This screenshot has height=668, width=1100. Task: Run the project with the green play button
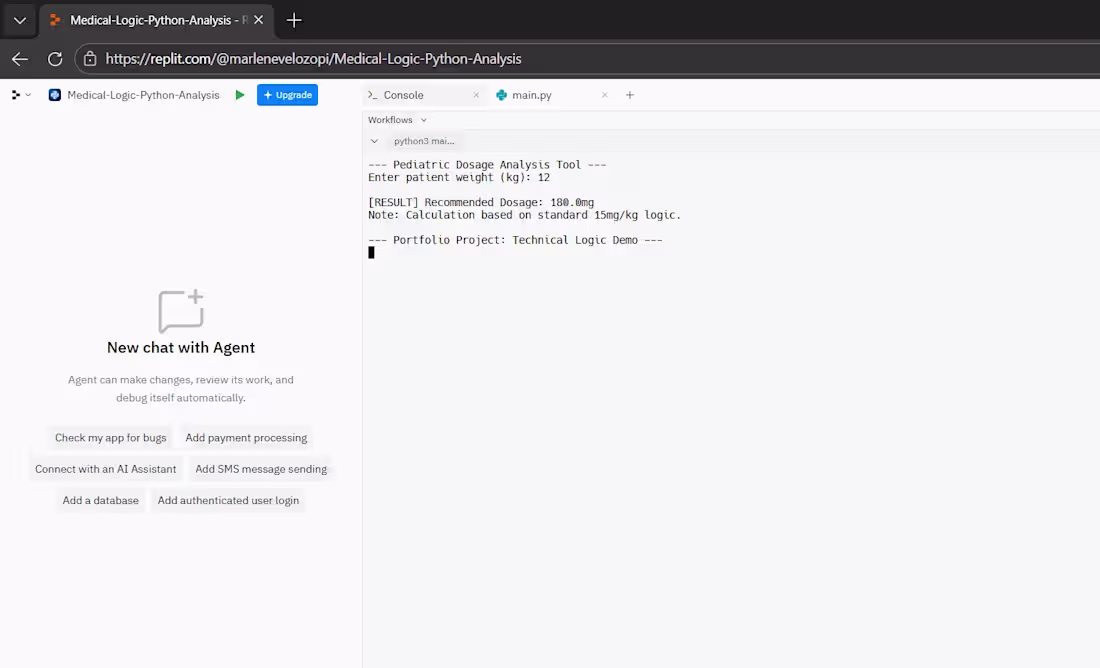[x=240, y=95]
